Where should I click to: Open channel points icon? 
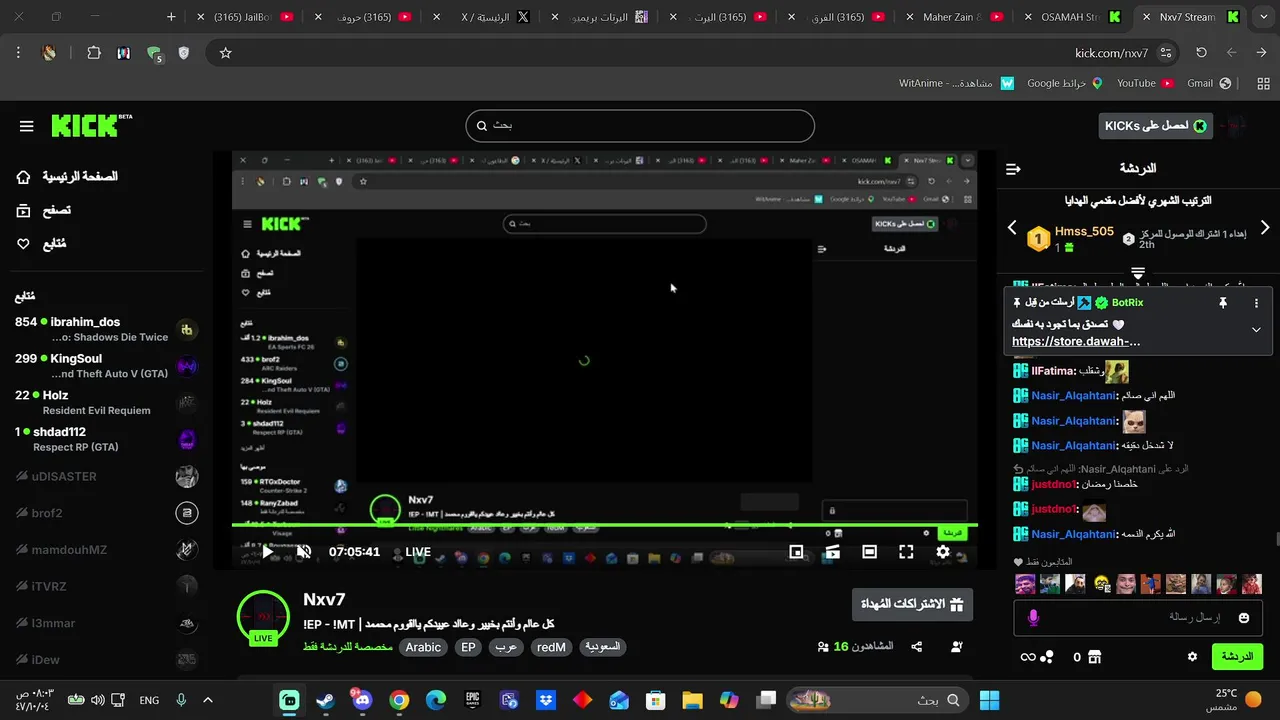click(1037, 657)
